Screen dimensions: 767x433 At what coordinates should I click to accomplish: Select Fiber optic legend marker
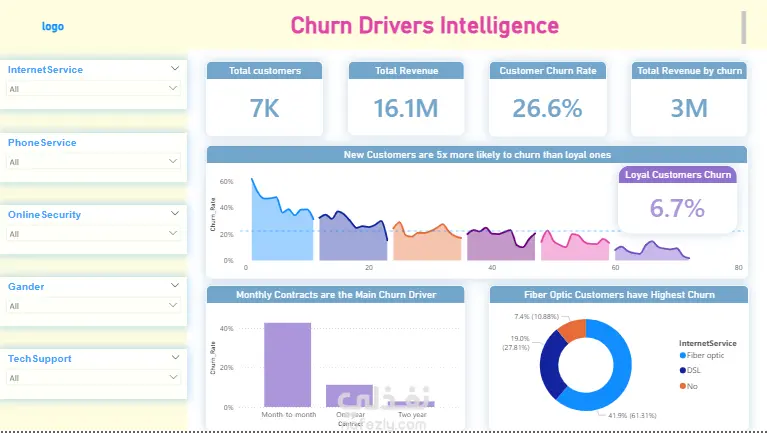click(x=682, y=356)
